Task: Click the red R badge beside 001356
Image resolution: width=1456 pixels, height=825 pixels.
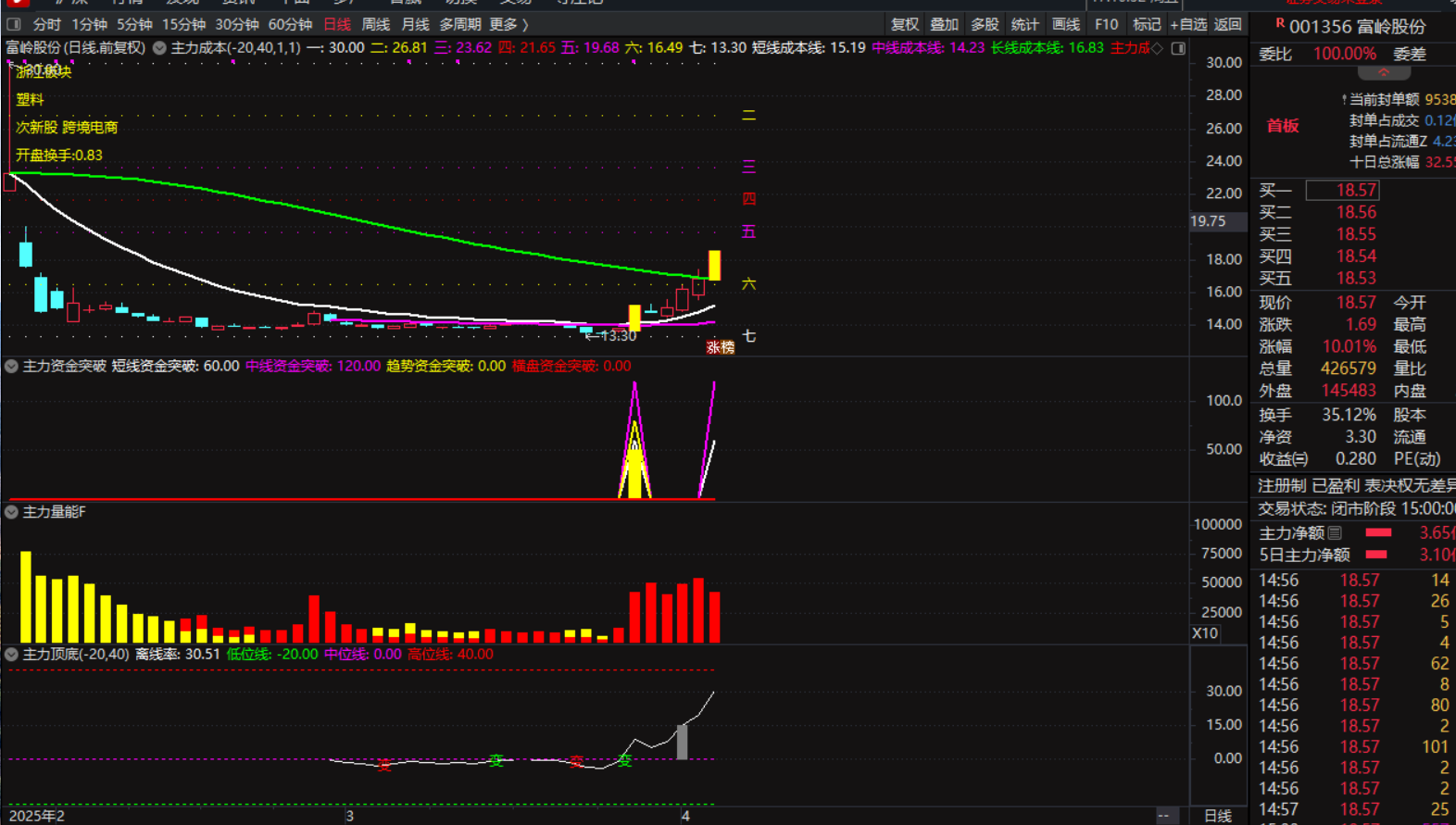Action: tap(1280, 24)
